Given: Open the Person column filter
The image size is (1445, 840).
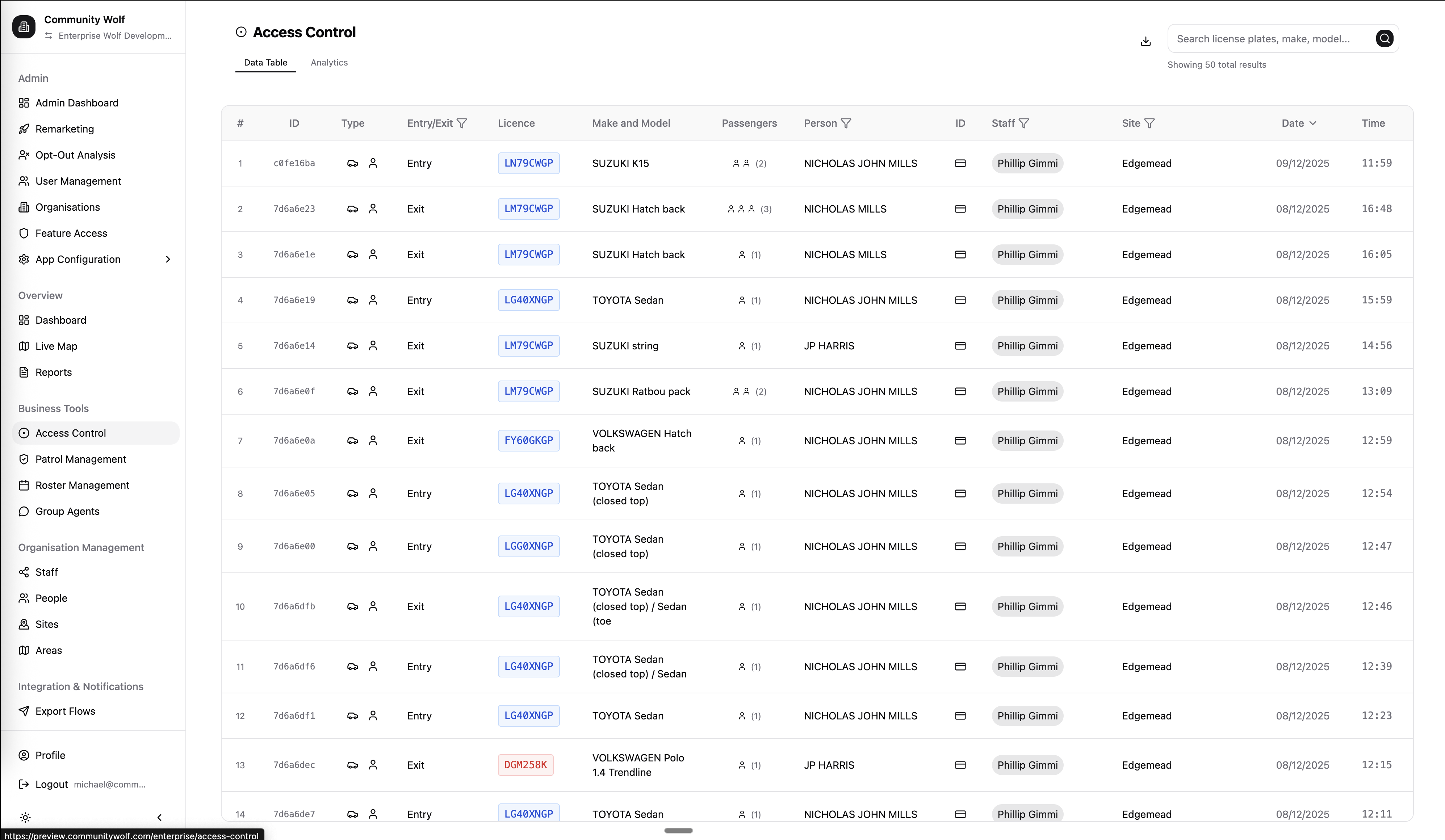Looking at the screenshot, I should tap(846, 123).
